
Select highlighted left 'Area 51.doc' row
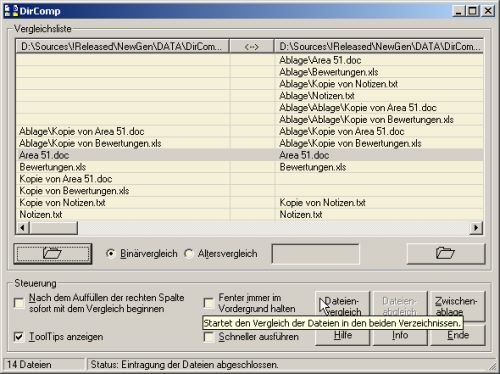(44, 155)
